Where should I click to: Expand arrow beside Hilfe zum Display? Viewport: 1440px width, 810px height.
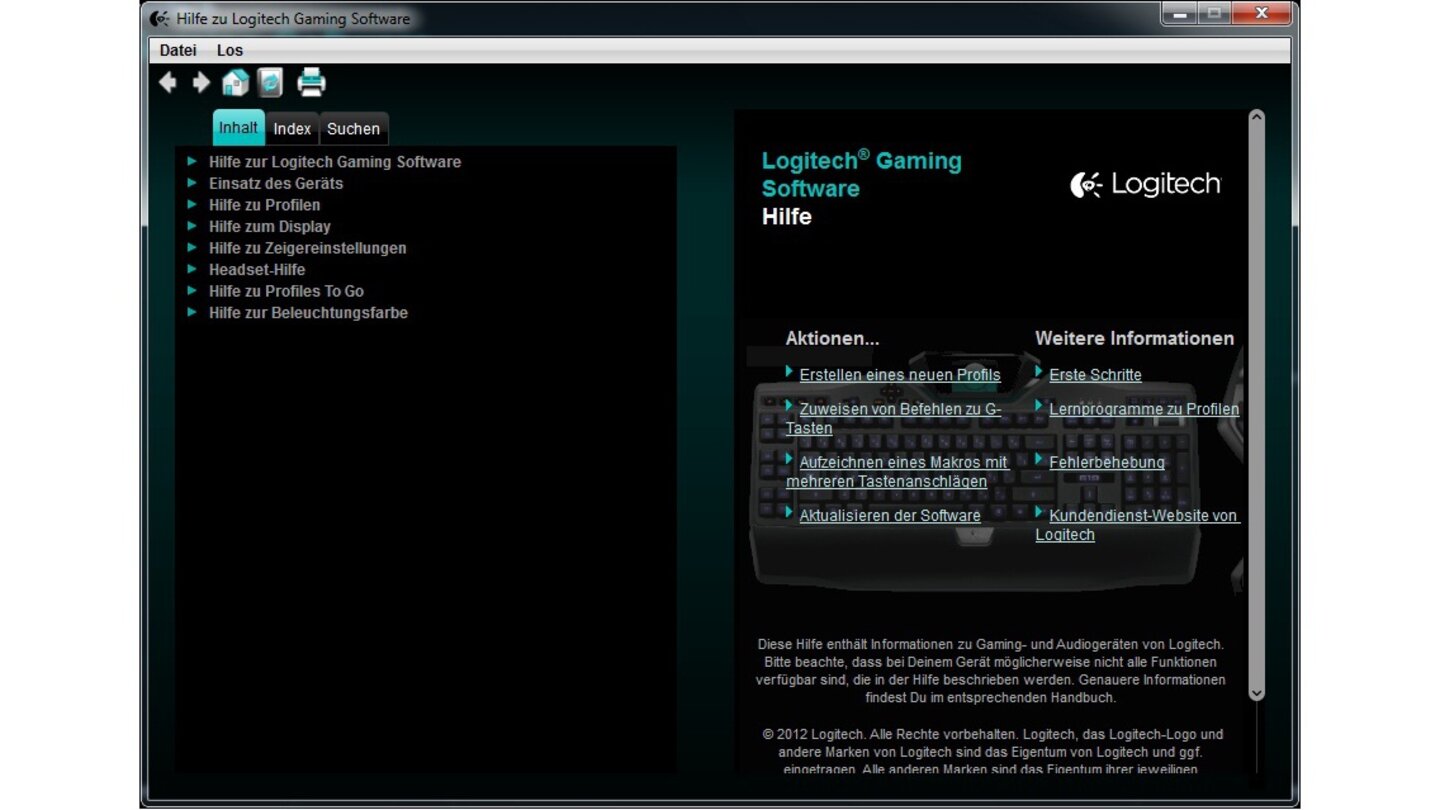tap(192, 226)
